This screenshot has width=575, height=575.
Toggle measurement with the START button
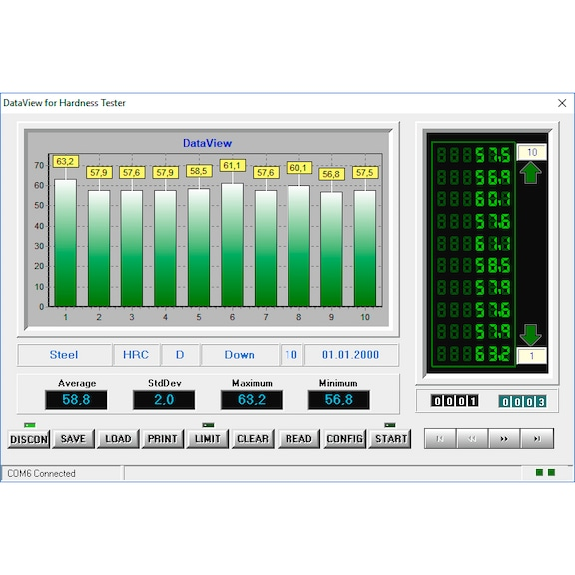[390, 439]
